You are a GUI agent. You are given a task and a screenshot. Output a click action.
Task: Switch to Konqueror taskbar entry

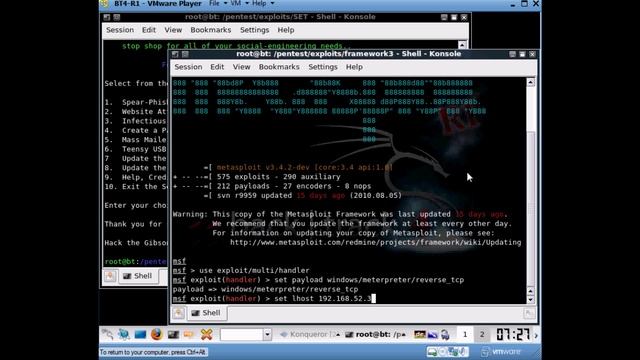click(x=309, y=335)
